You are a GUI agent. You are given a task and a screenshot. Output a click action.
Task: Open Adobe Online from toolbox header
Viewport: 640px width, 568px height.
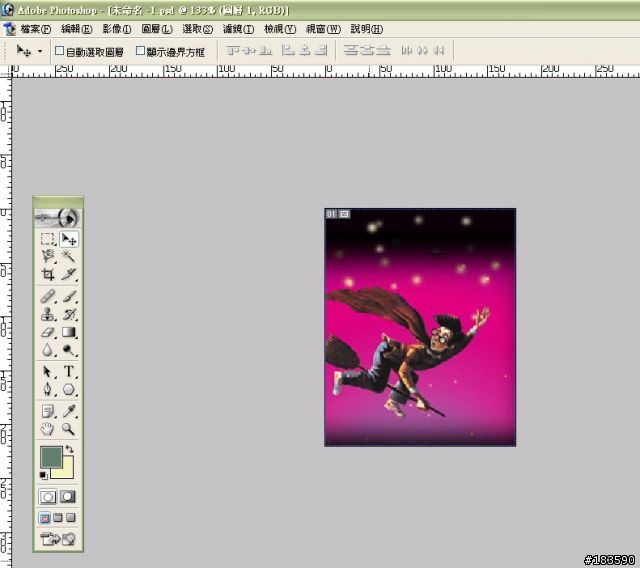point(58,218)
